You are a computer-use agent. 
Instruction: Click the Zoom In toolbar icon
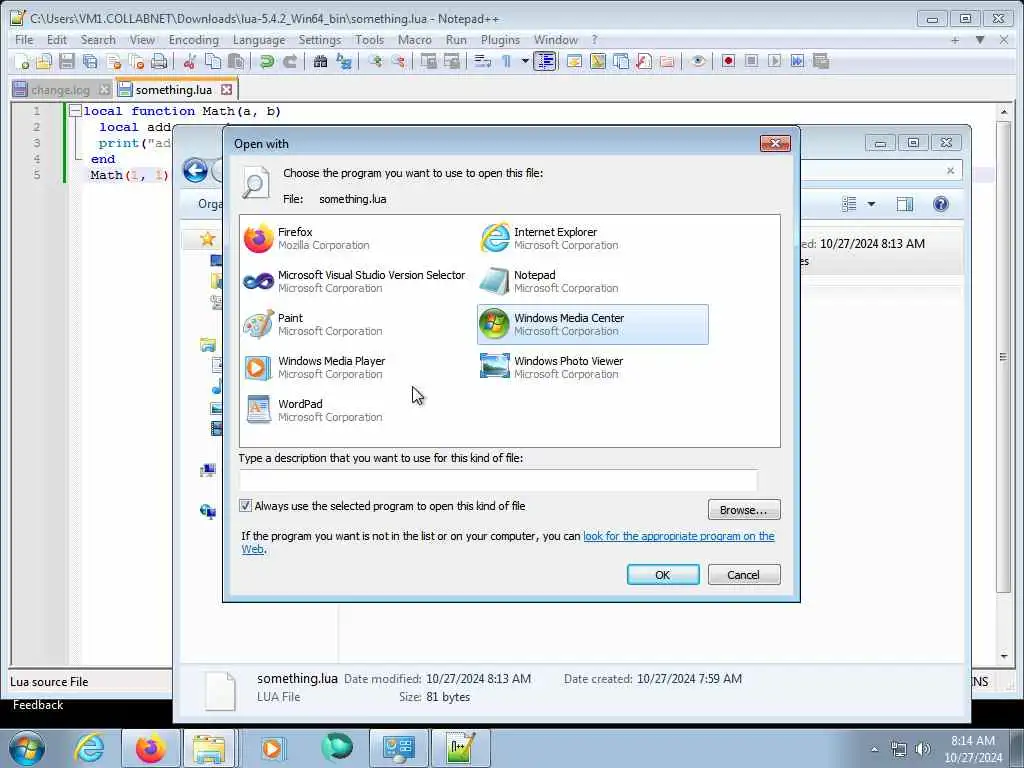(375, 61)
